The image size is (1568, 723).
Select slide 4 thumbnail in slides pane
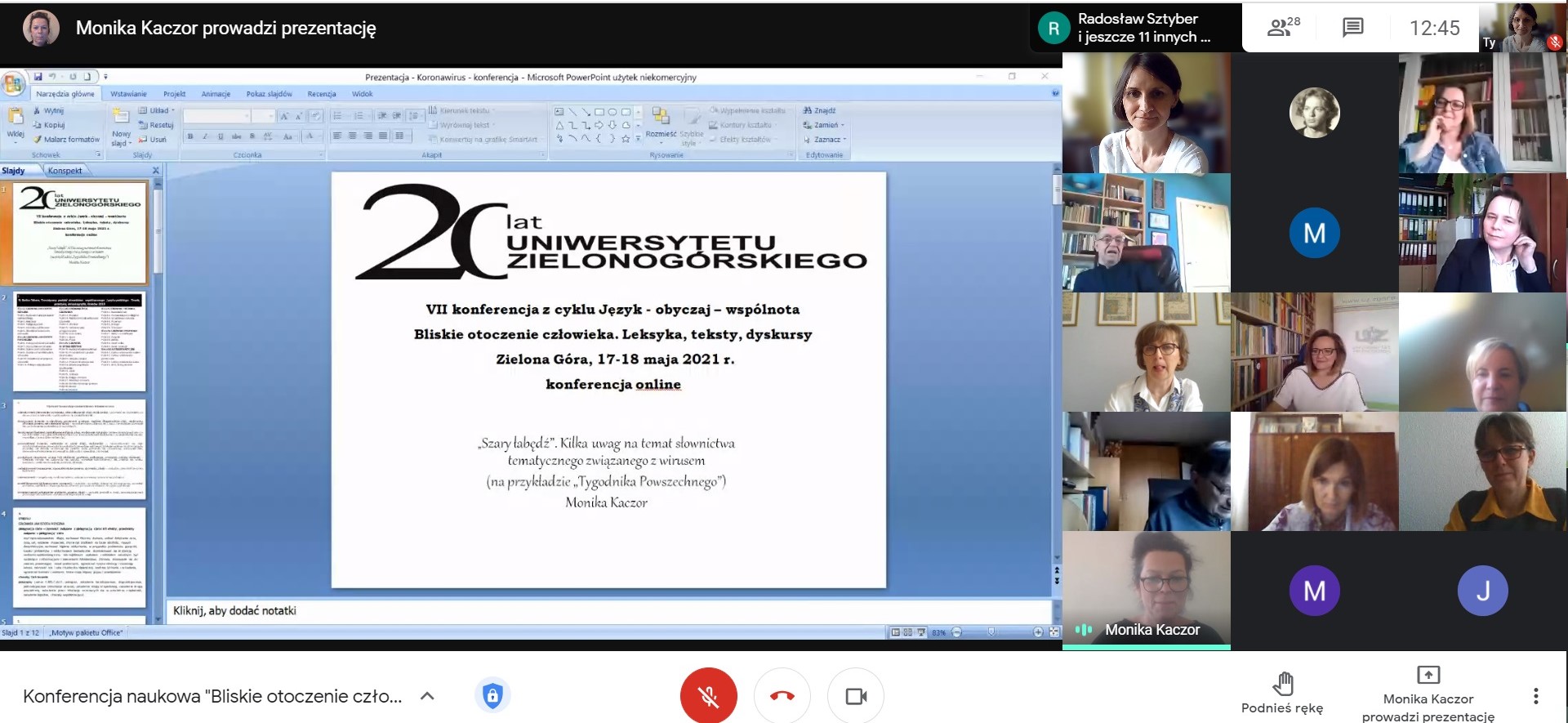click(x=79, y=557)
